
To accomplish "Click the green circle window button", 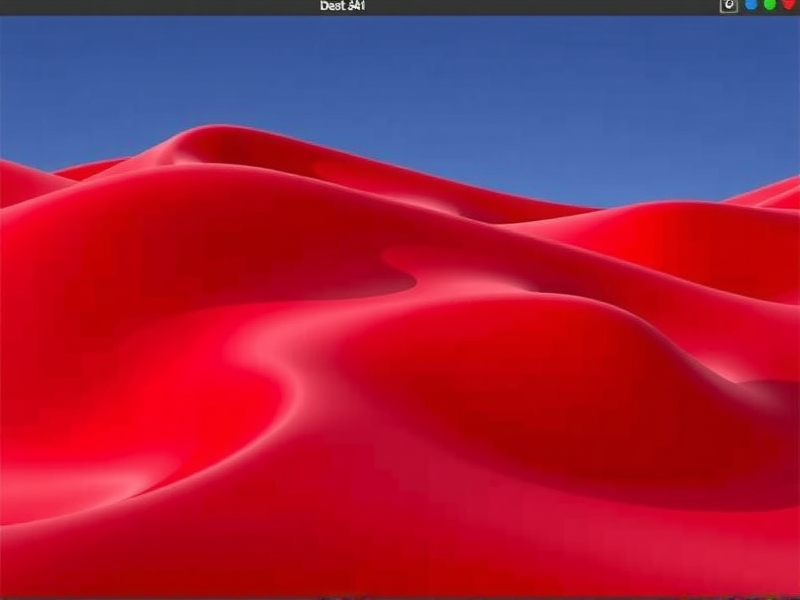I will (769, 5).
